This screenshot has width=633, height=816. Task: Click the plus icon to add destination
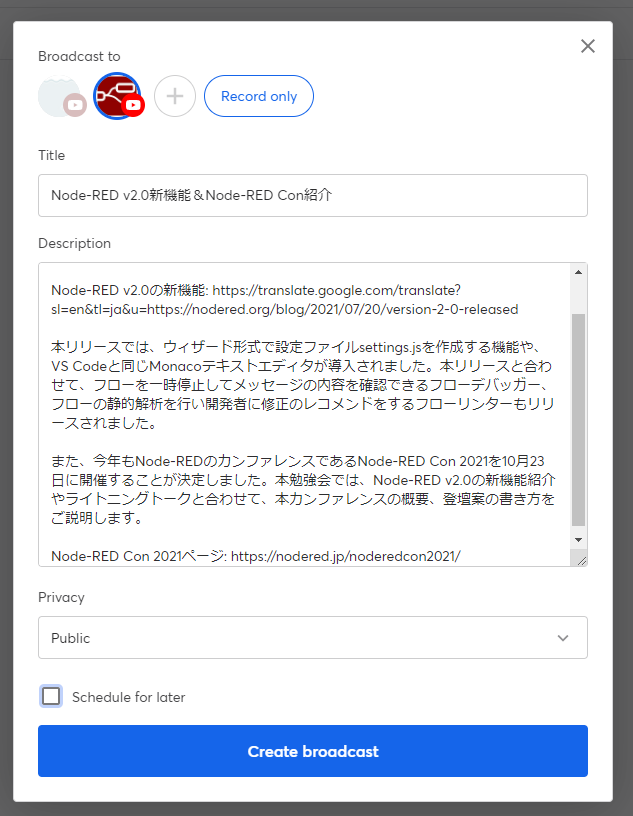click(x=175, y=96)
